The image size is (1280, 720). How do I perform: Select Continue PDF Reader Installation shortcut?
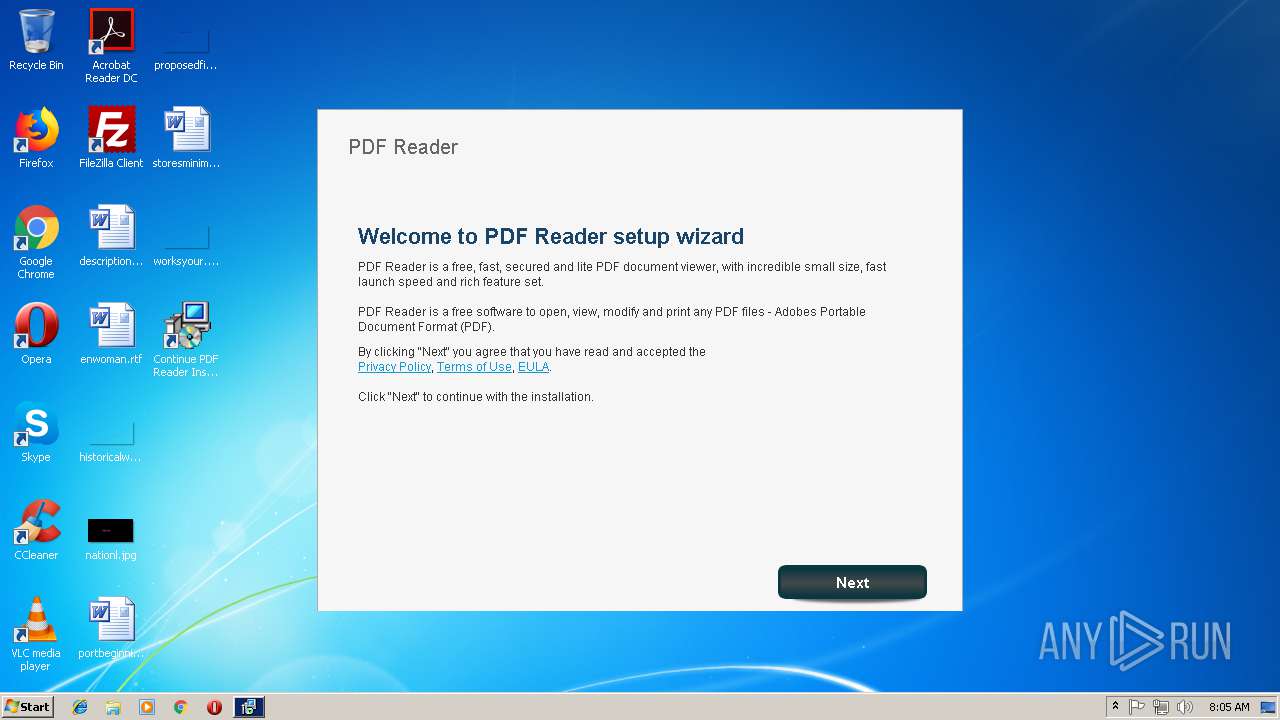point(186,340)
